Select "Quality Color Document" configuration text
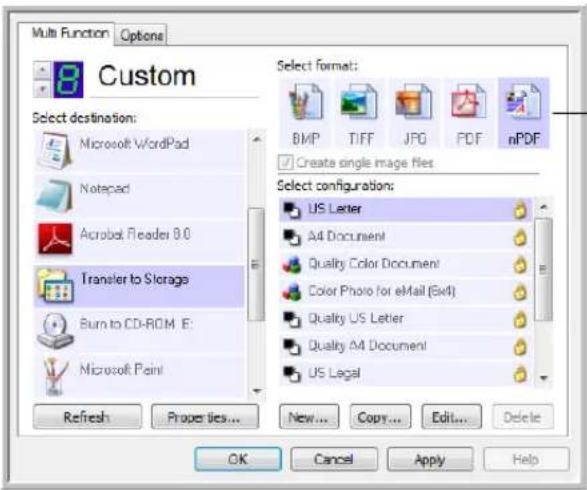The image size is (587, 490). (x=374, y=264)
